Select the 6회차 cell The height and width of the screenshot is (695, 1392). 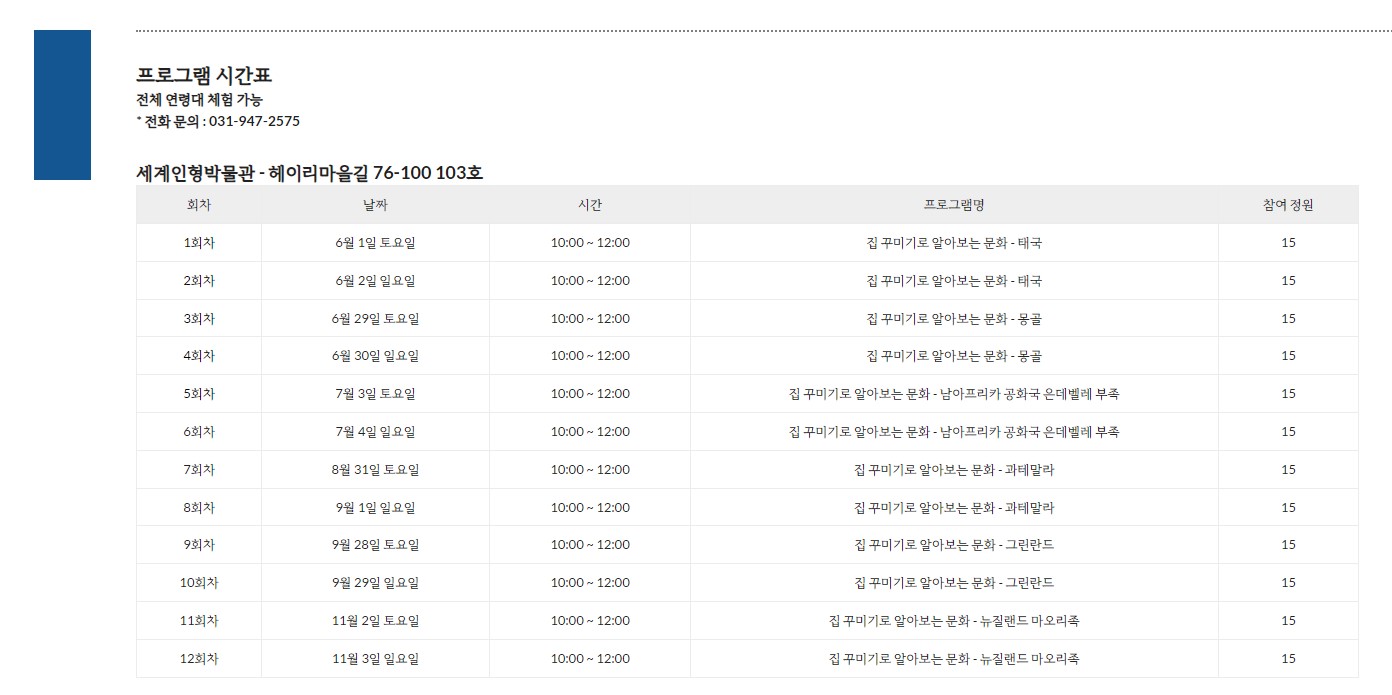[199, 432]
